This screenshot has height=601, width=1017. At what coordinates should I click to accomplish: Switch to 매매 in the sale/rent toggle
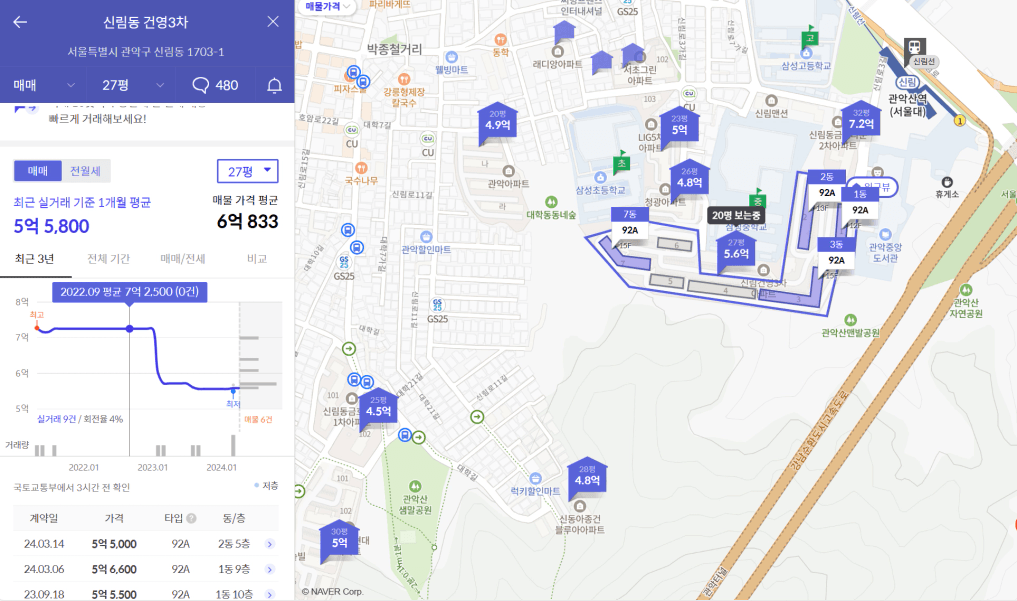coord(38,171)
